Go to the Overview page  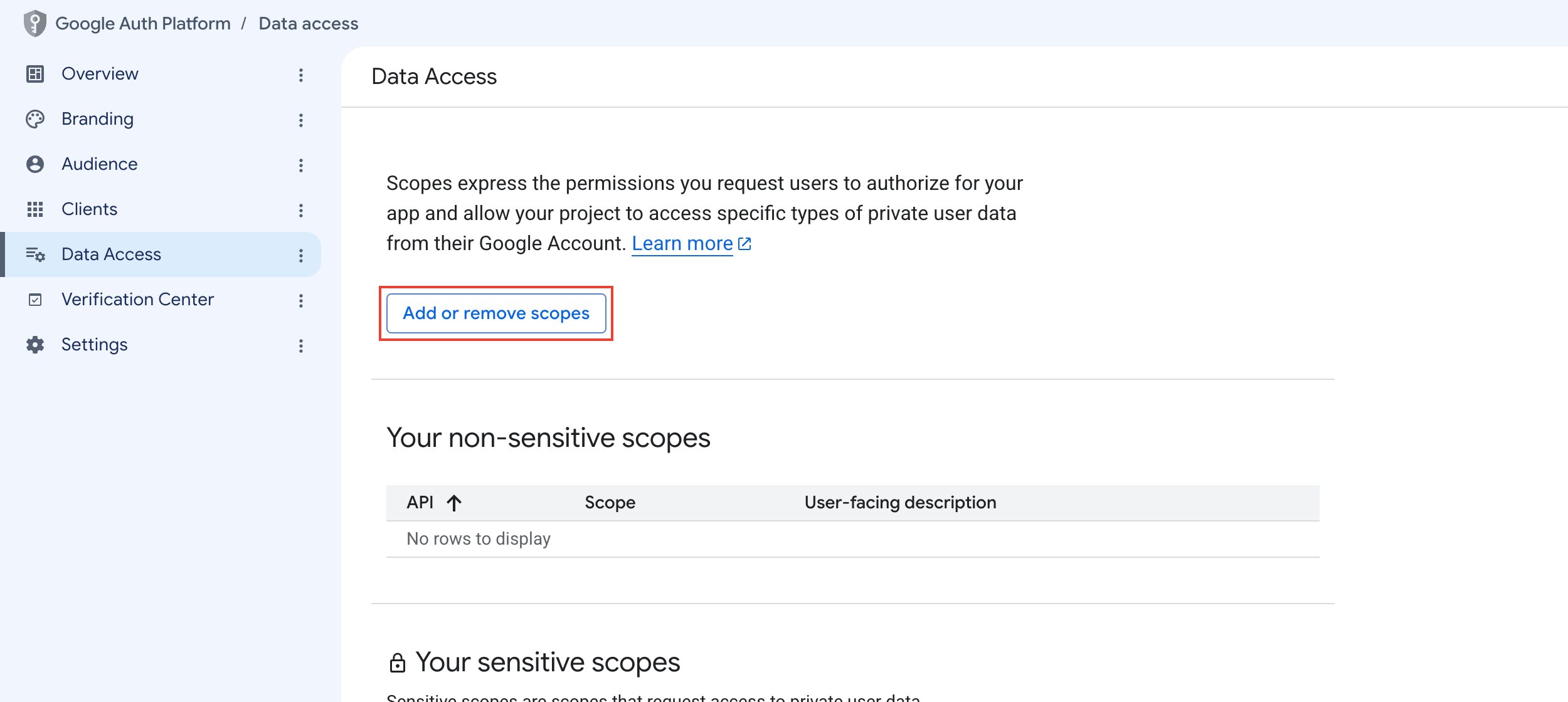pos(100,74)
